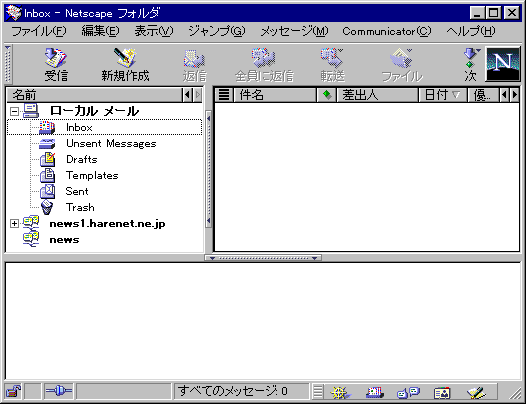
Task: Select the Drafts folder label
Action: pos(82,159)
